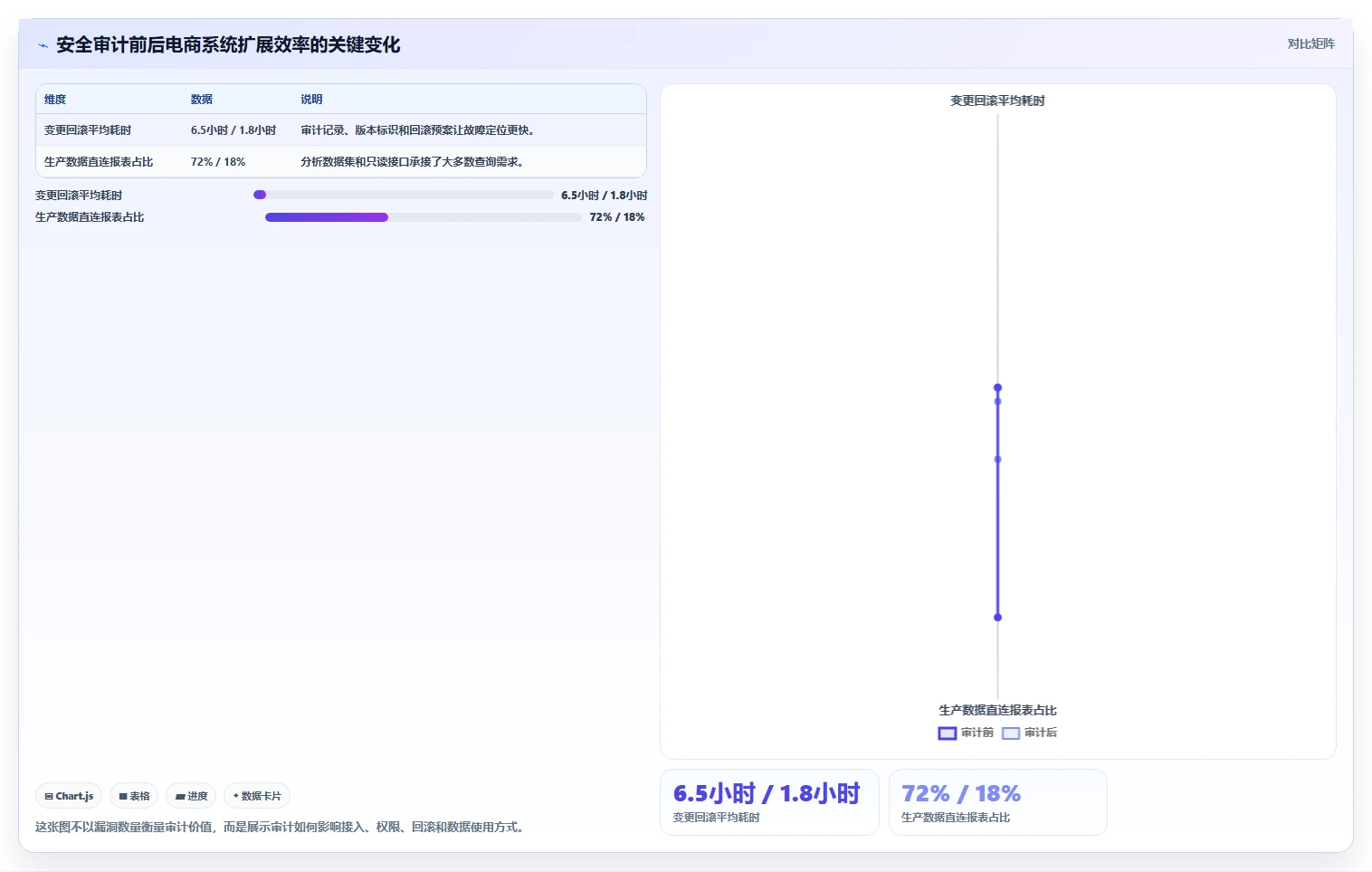
Task: Click the chart axis label 变更回滚平均耗时 at top
Action: (x=997, y=101)
